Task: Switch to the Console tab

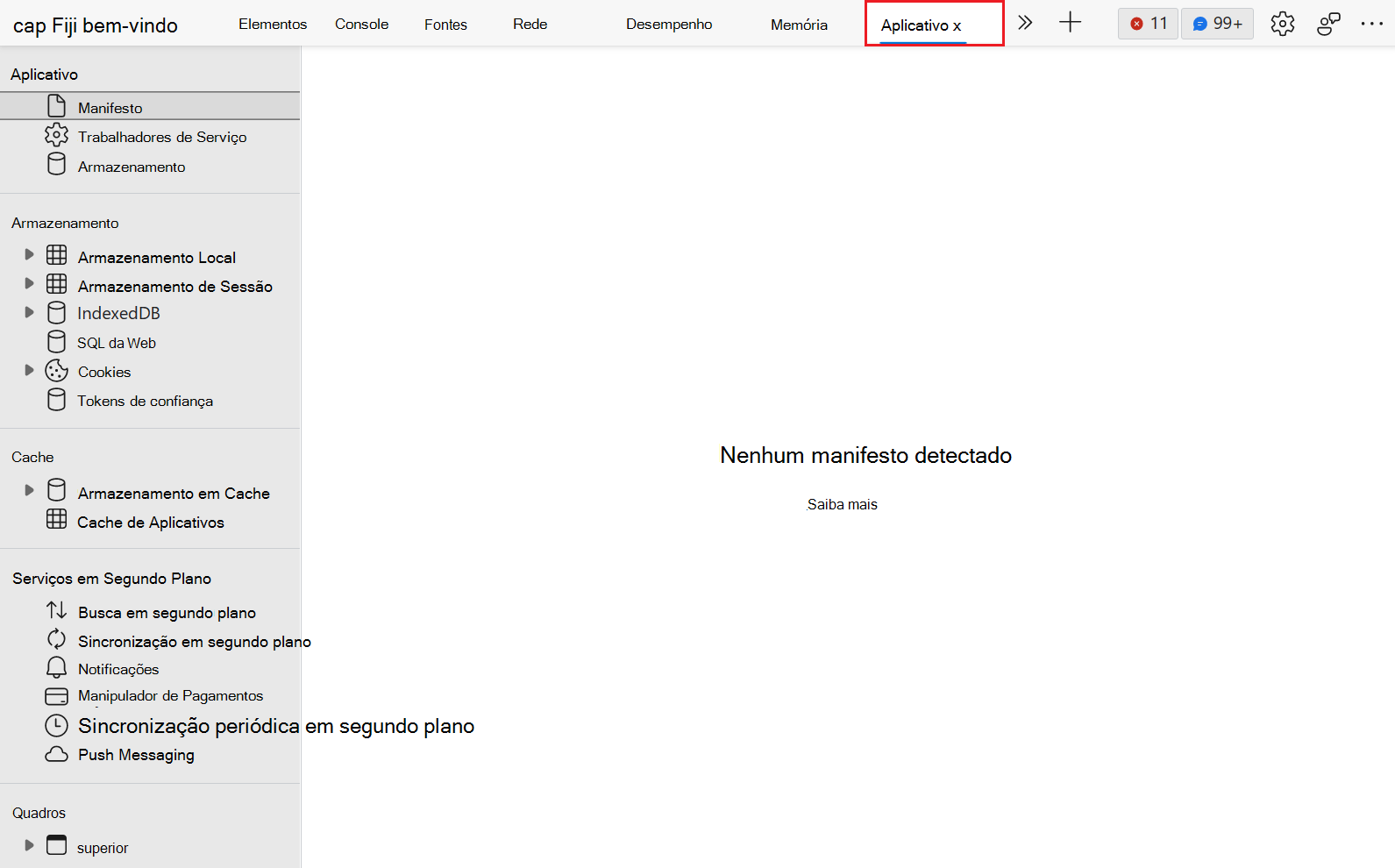Action: [x=361, y=24]
